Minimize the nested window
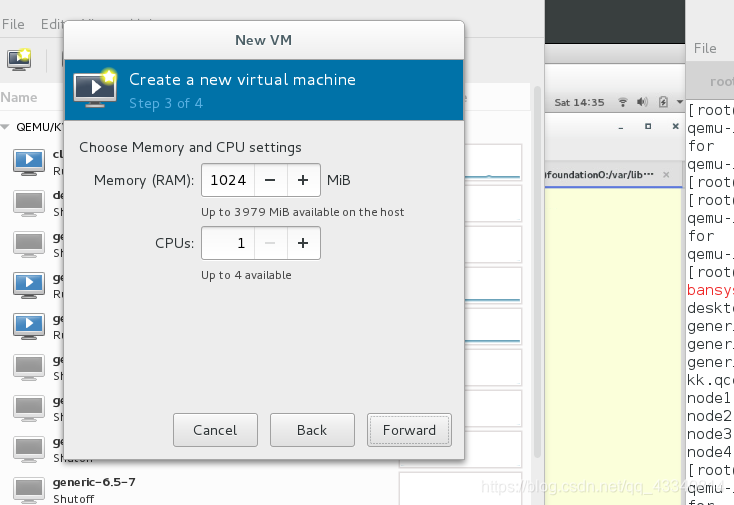 (621, 127)
